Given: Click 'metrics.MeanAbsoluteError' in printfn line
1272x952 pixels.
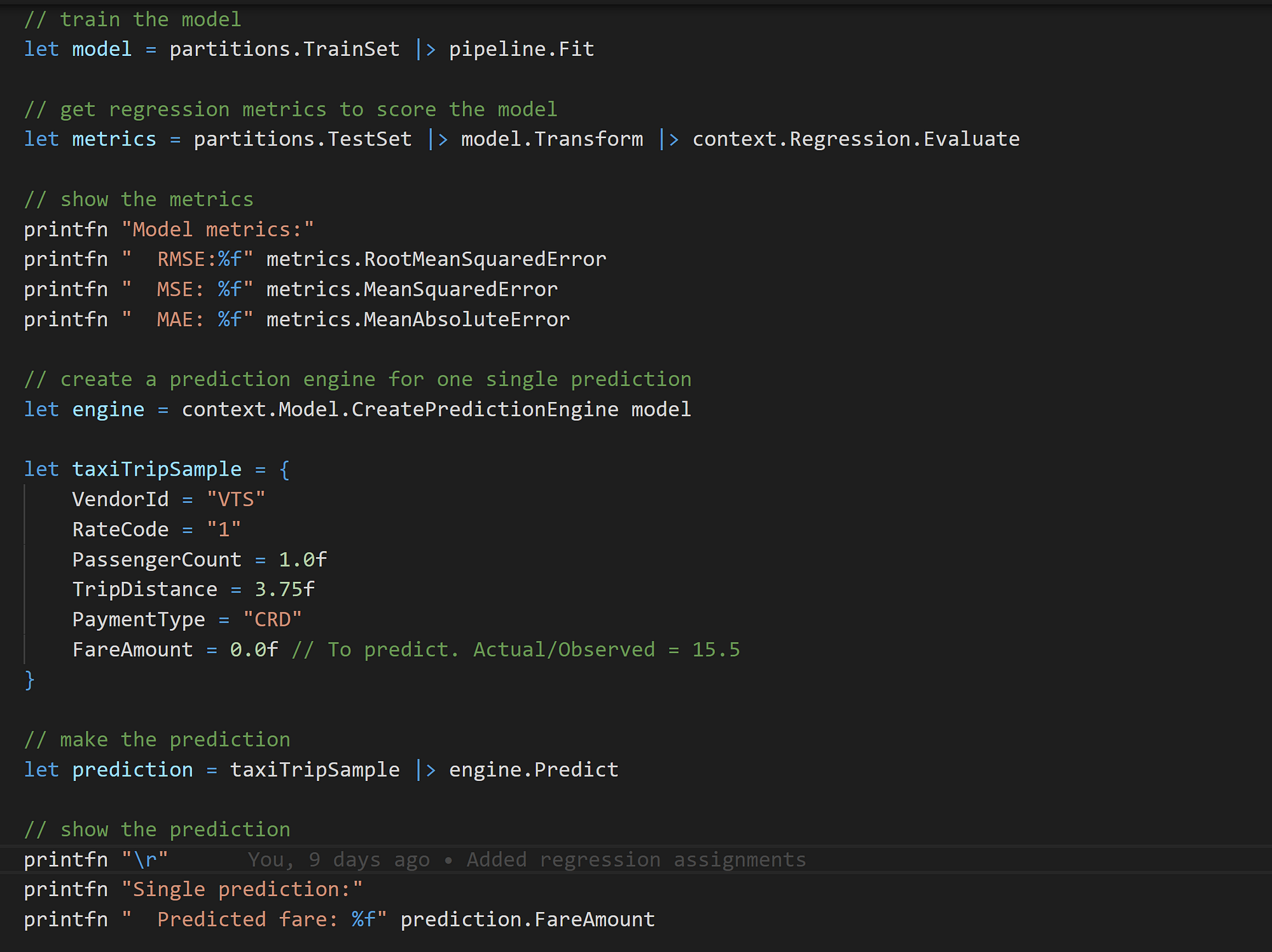Looking at the screenshot, I should coord(418,319).
